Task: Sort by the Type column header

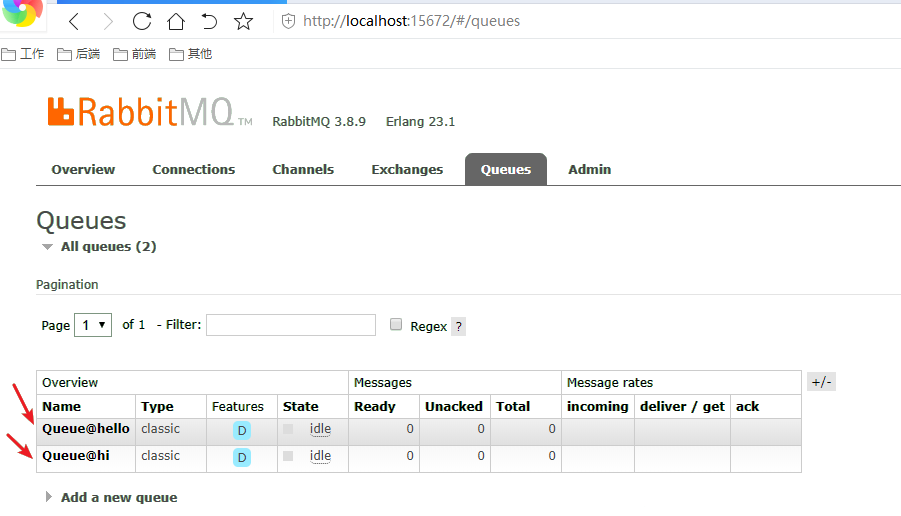Action: pos(157,407)
